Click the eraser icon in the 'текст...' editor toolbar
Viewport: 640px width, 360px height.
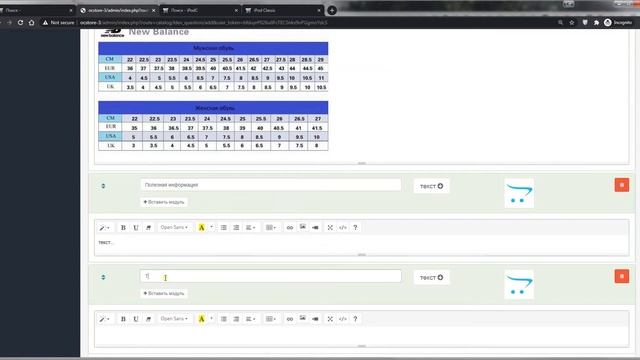click(149, 227)
